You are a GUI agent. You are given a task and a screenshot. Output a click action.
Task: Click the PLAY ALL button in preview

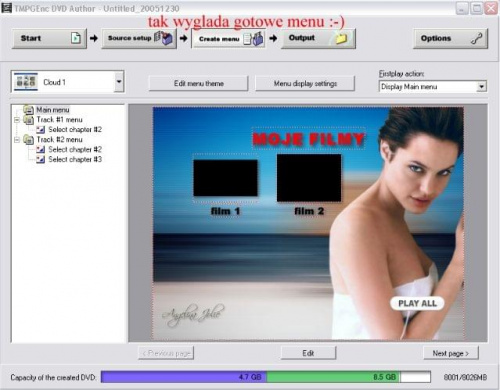[417, 303]
